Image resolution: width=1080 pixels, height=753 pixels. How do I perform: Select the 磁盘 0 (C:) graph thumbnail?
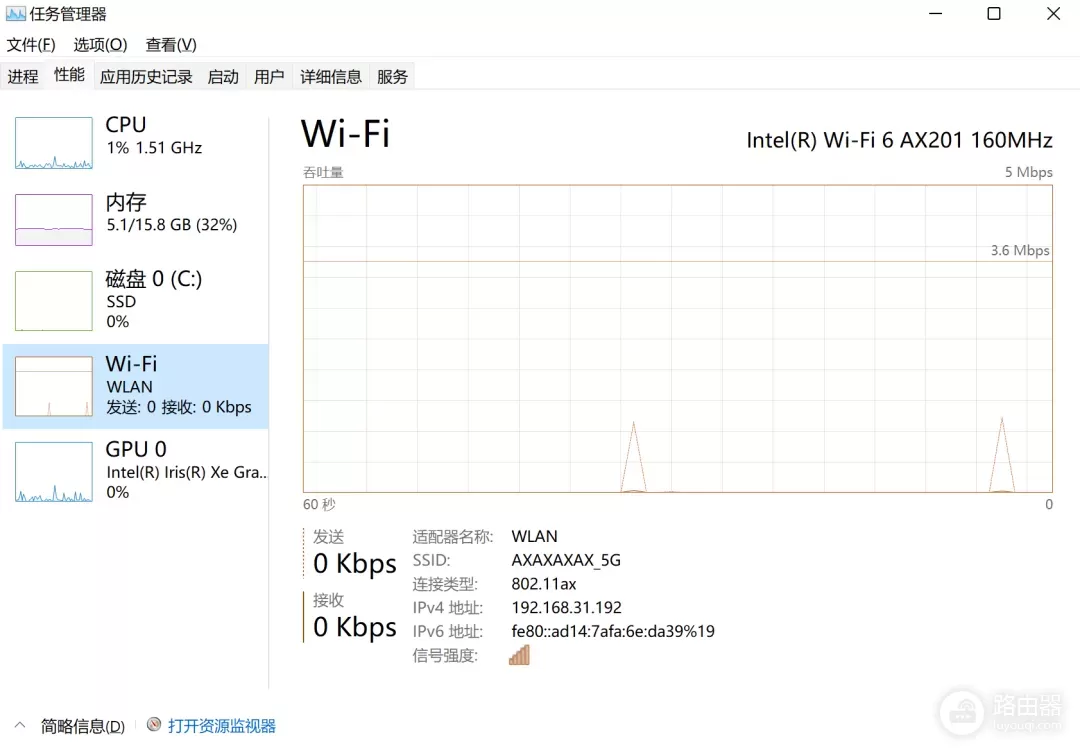54,300
